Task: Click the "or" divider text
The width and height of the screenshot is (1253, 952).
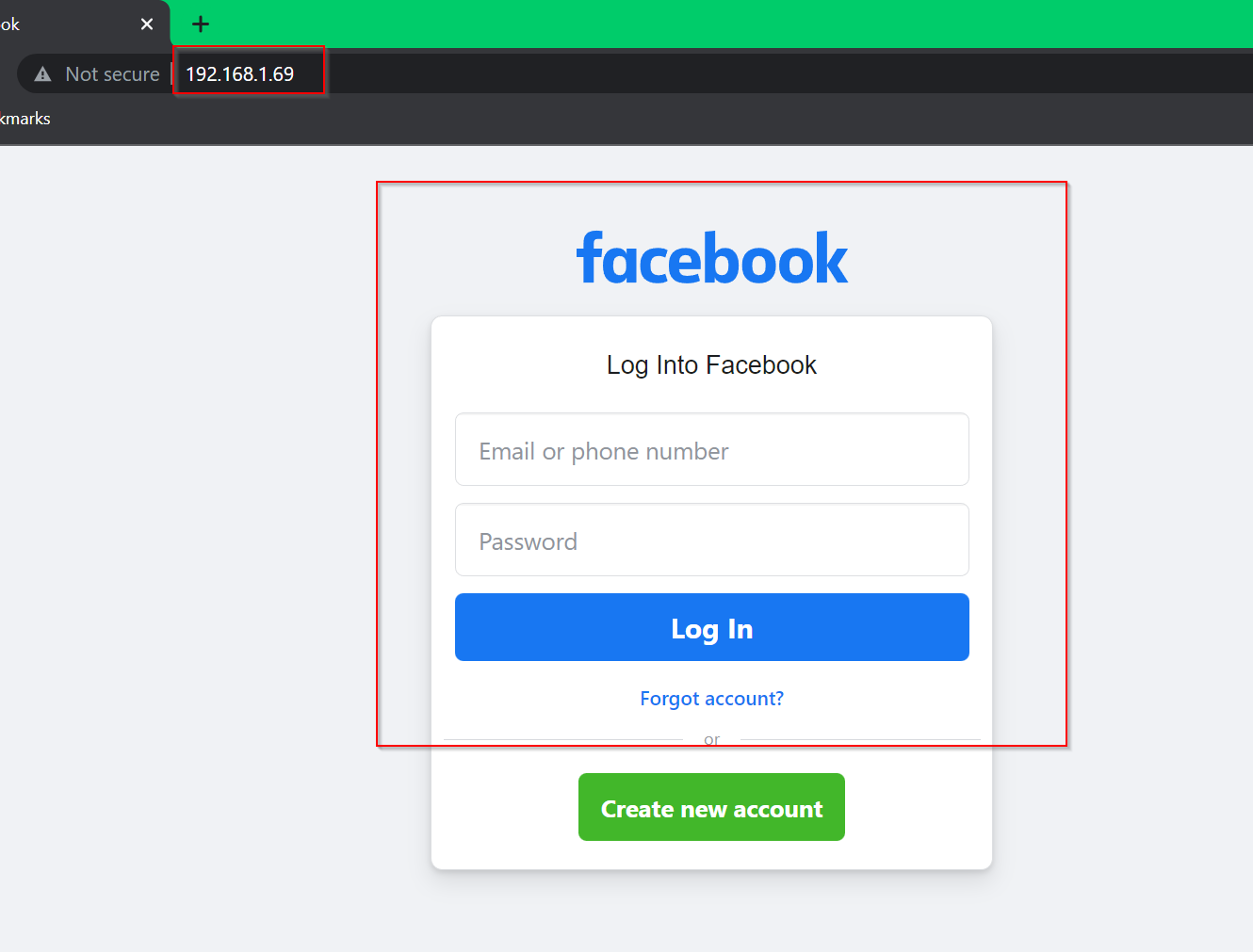Action: pos(712,740)
